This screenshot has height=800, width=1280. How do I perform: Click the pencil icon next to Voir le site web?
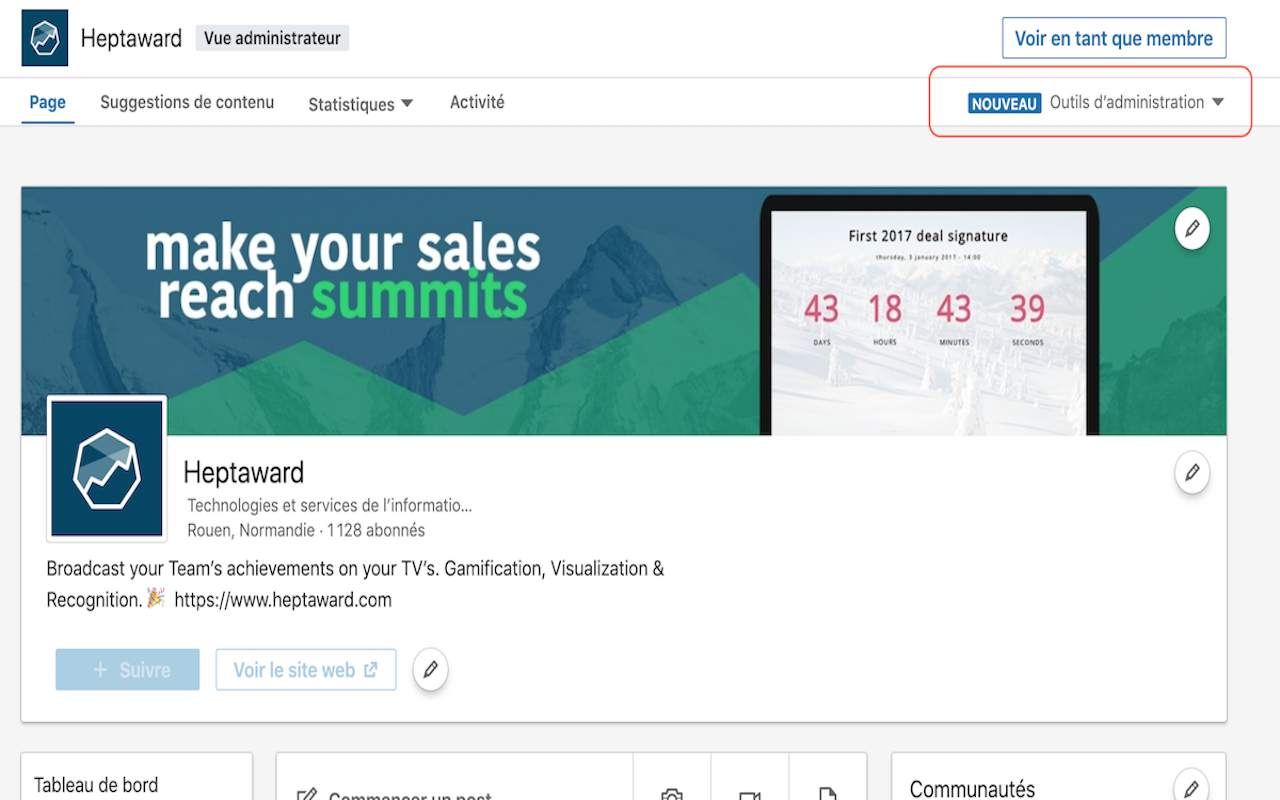[430, 670]
